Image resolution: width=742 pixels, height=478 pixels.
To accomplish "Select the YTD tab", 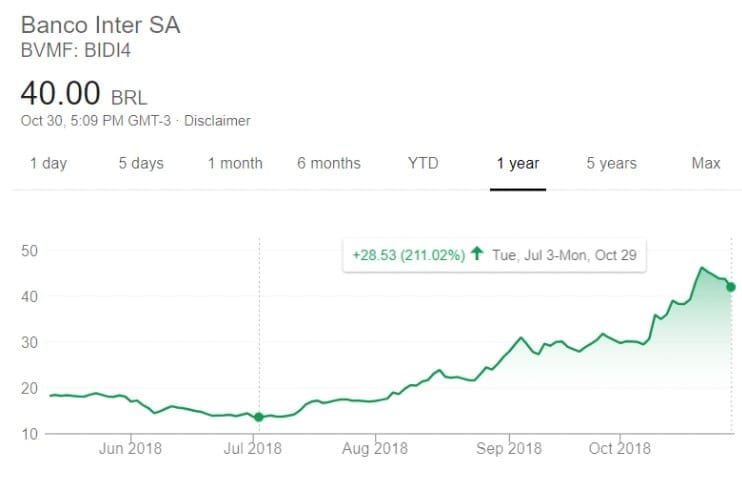I will point(423,163).
